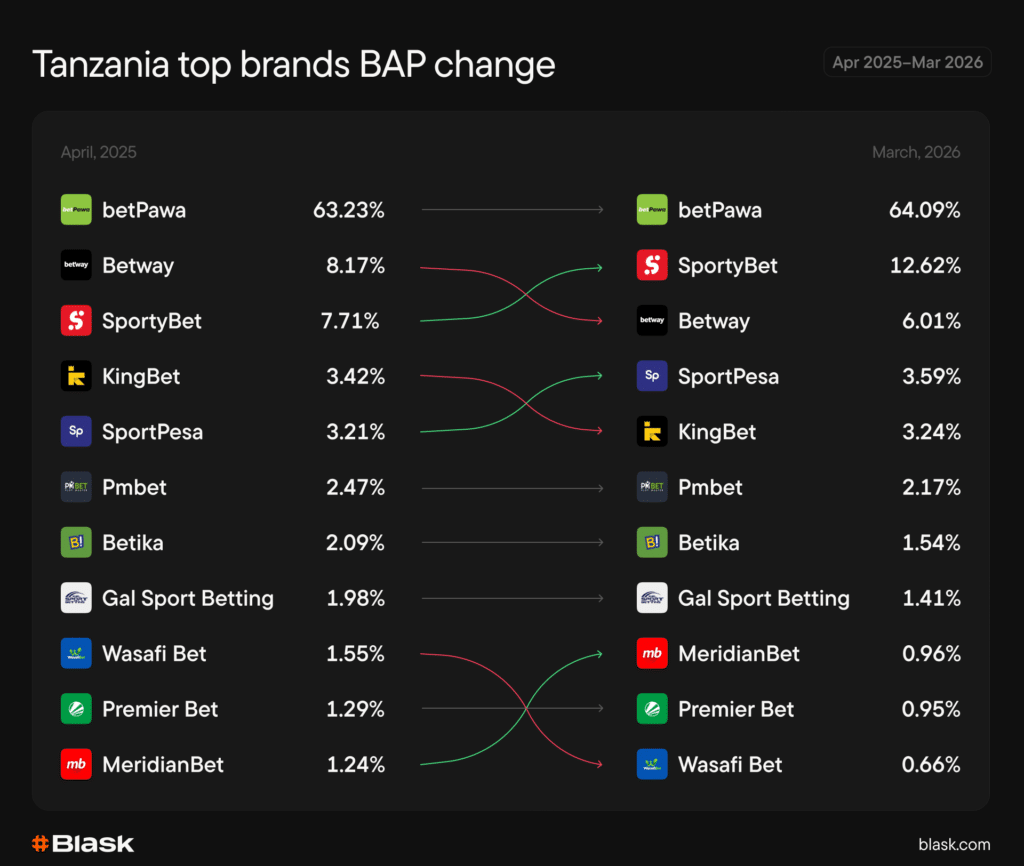Click the Betika logo in March column
The height and width of the screenshot is (866, 1024).
(652, 543)
